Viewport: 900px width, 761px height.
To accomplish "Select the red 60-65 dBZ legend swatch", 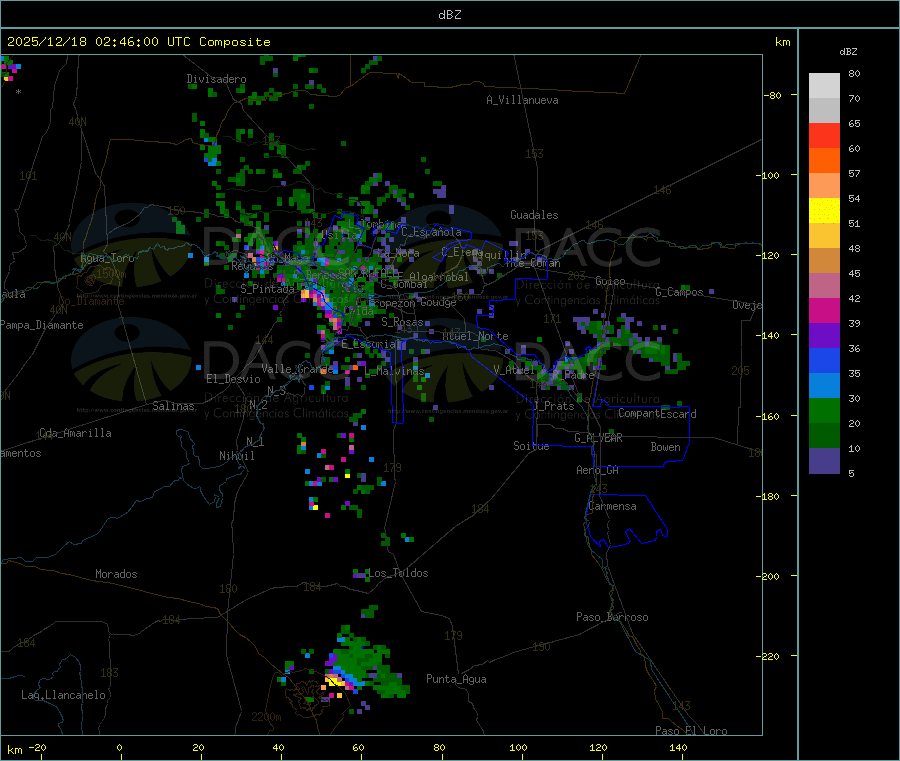I will [824, 135].
